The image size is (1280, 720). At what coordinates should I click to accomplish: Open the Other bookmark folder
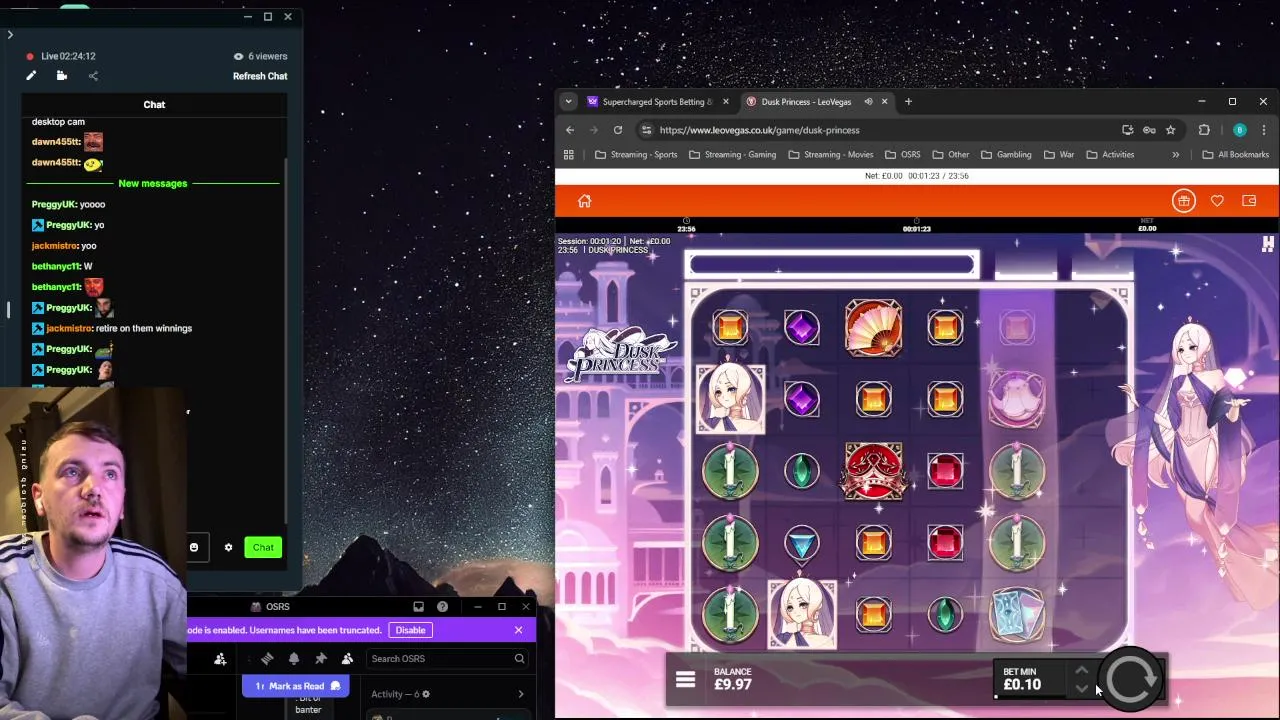tap(951, 155)
